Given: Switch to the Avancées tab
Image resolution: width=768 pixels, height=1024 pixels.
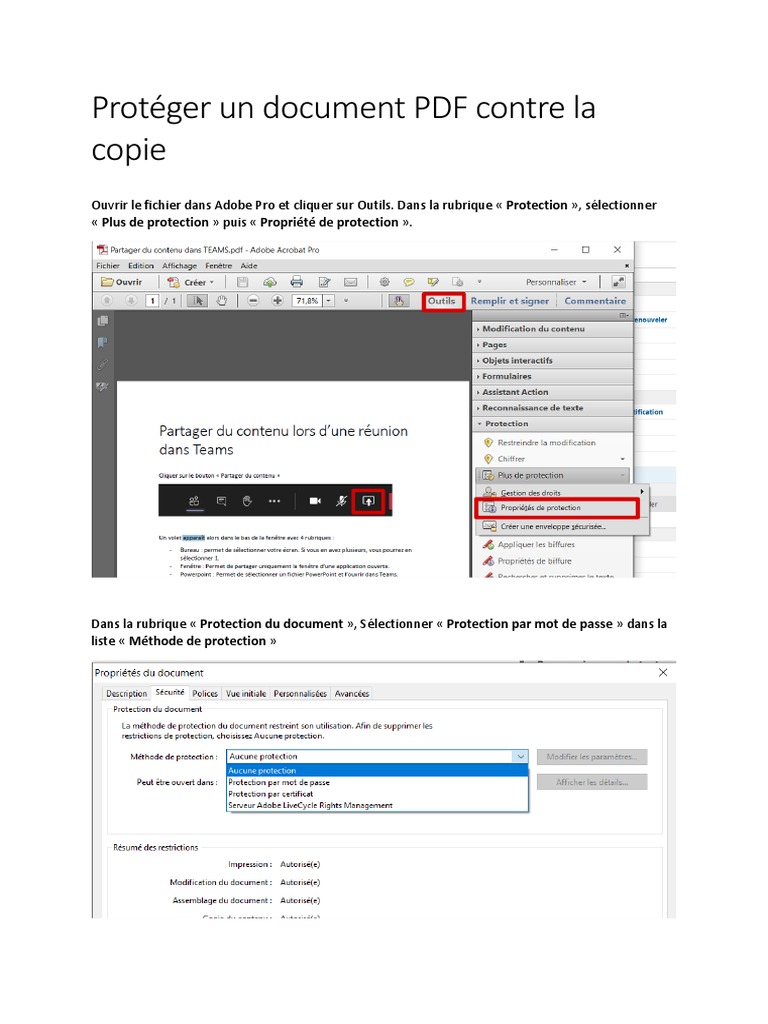Looking at the screenshot, I should pos(352,694).
